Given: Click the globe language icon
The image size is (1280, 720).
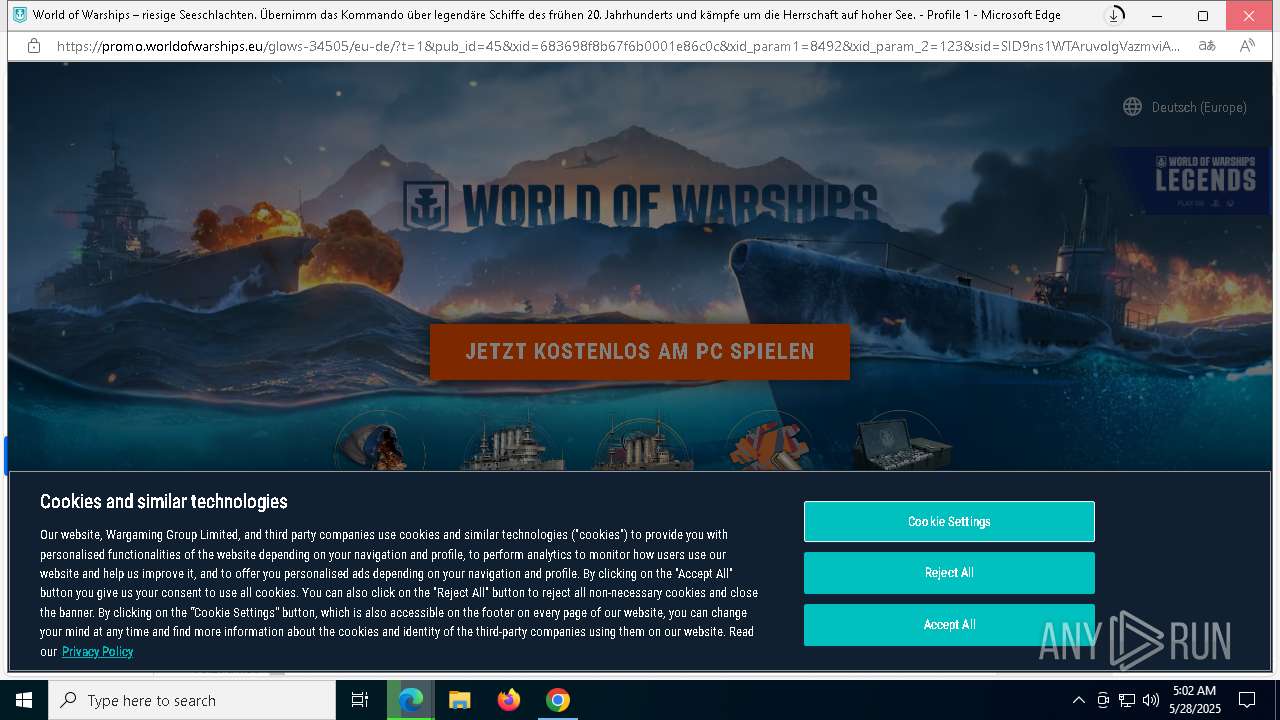Looking at the screenshot, I should tap(1132, 107).
